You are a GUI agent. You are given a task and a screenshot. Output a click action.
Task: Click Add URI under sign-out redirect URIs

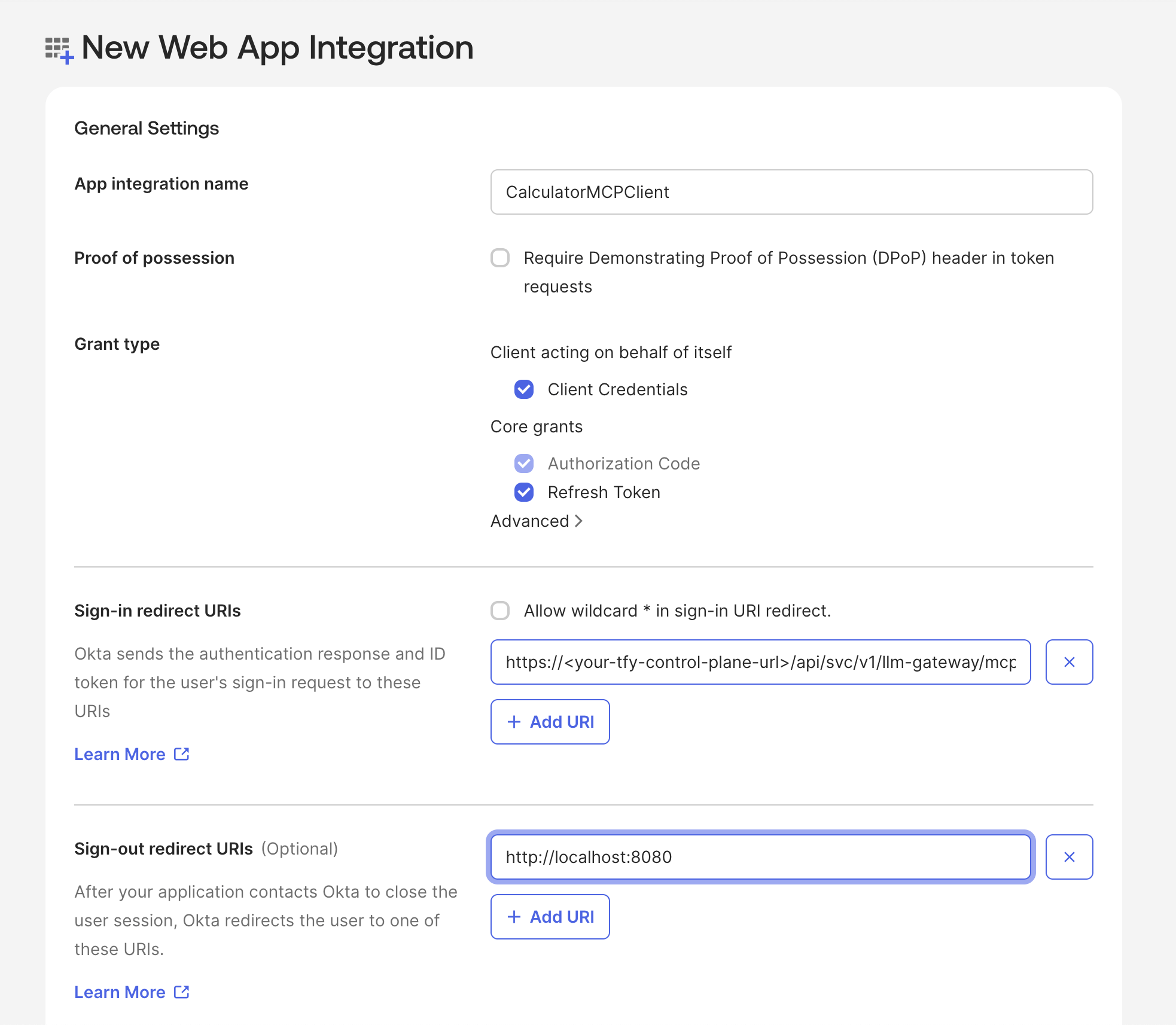click(550, 917)
